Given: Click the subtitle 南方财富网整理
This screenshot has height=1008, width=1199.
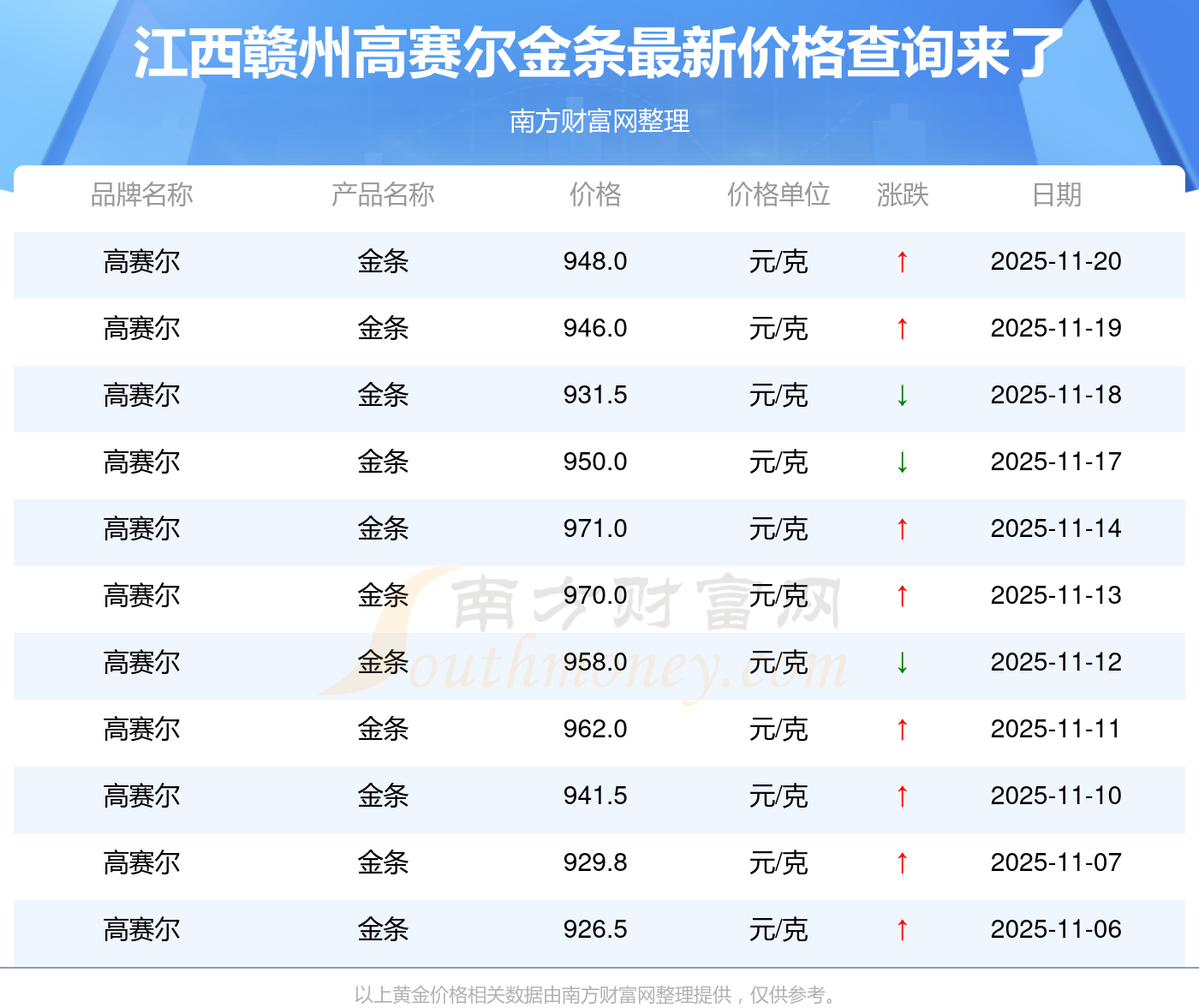Looking at the screenshot, I should [599, 121].
